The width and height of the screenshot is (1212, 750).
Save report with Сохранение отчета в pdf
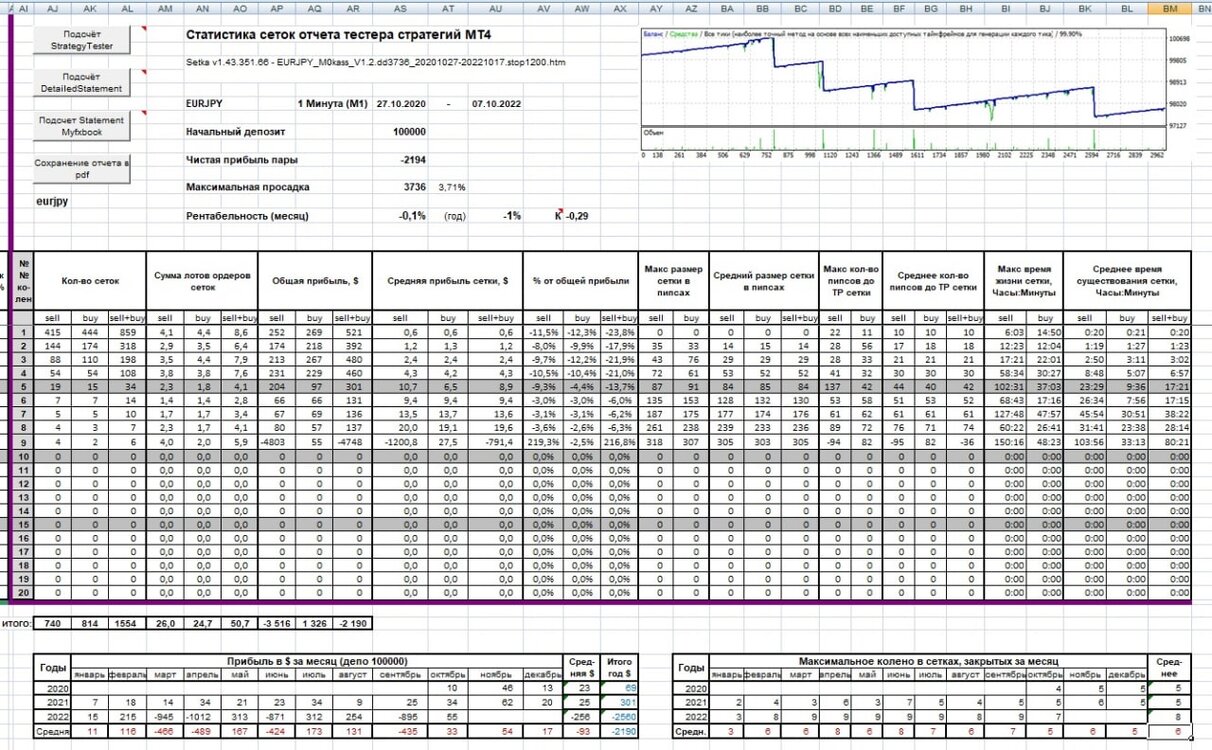(x=82, y=168)
